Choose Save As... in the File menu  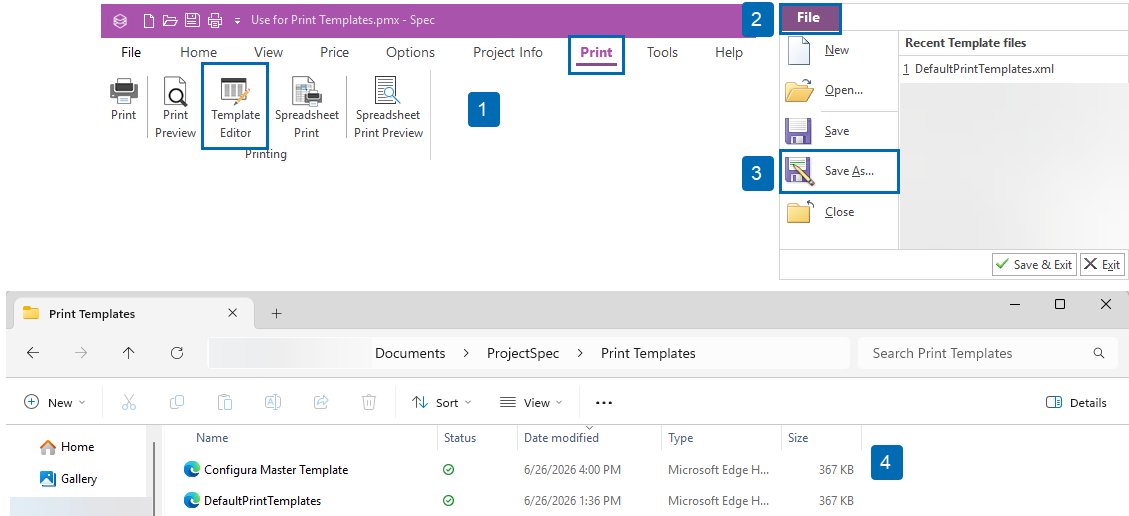point(839,172)
